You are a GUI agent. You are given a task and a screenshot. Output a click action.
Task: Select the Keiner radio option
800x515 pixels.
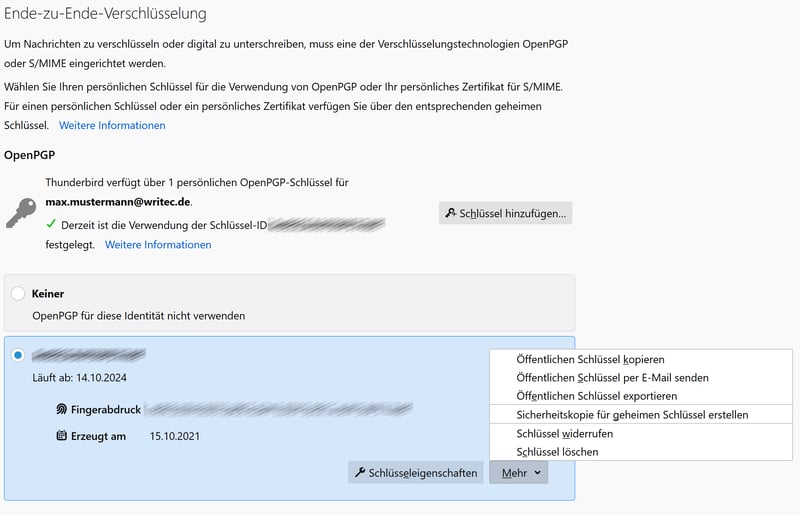(18, 294)
